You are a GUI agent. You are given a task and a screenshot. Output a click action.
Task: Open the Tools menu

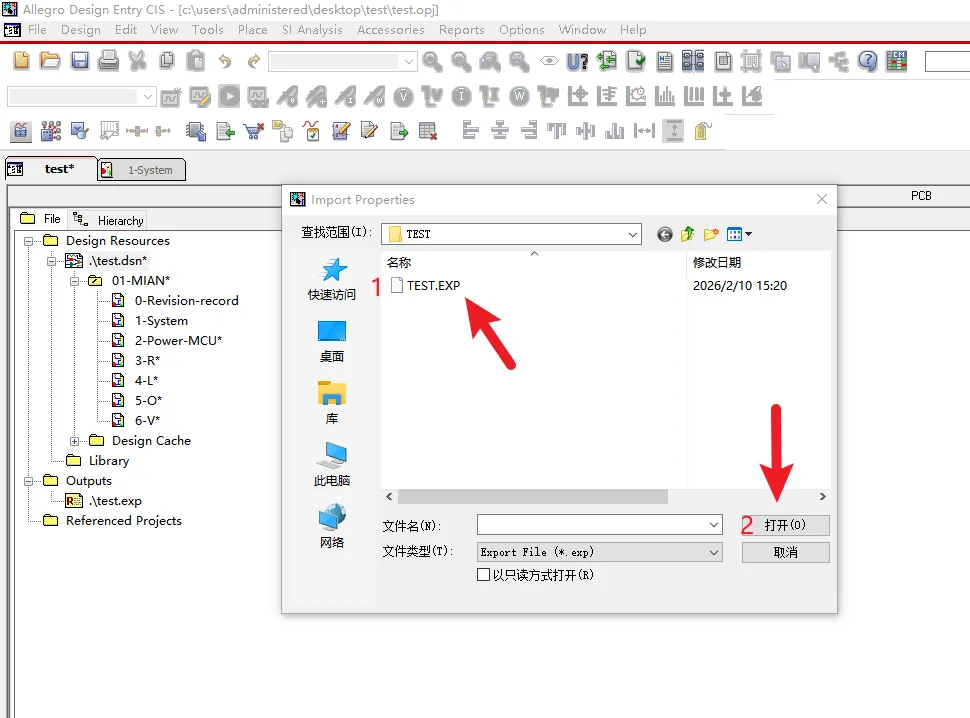207,30
